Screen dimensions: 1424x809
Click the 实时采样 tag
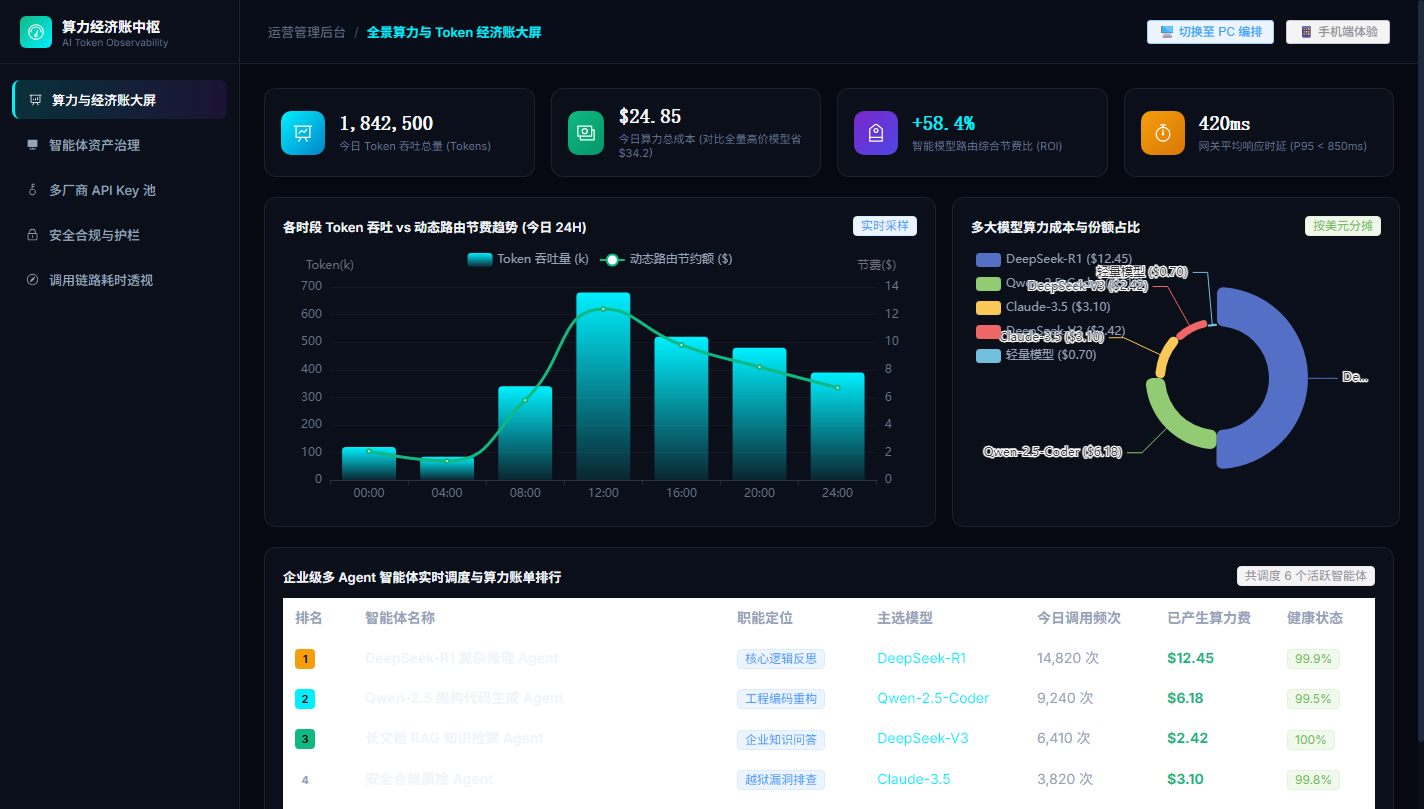(885, 226)
